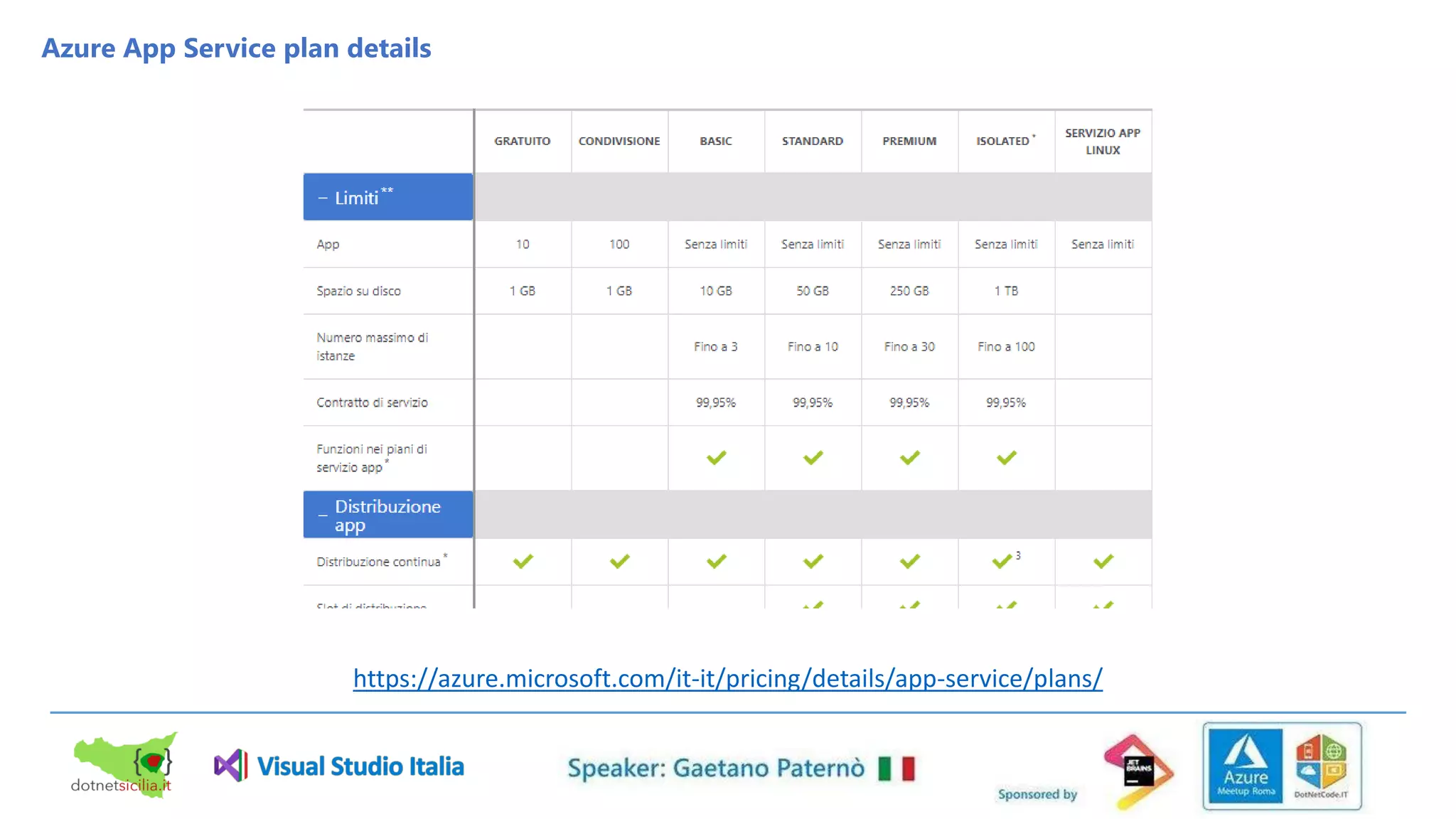Select the SERVIZIO APP LINUX column header
The height and width of the screenshot is (819, 1456).
click(1103, 141)
